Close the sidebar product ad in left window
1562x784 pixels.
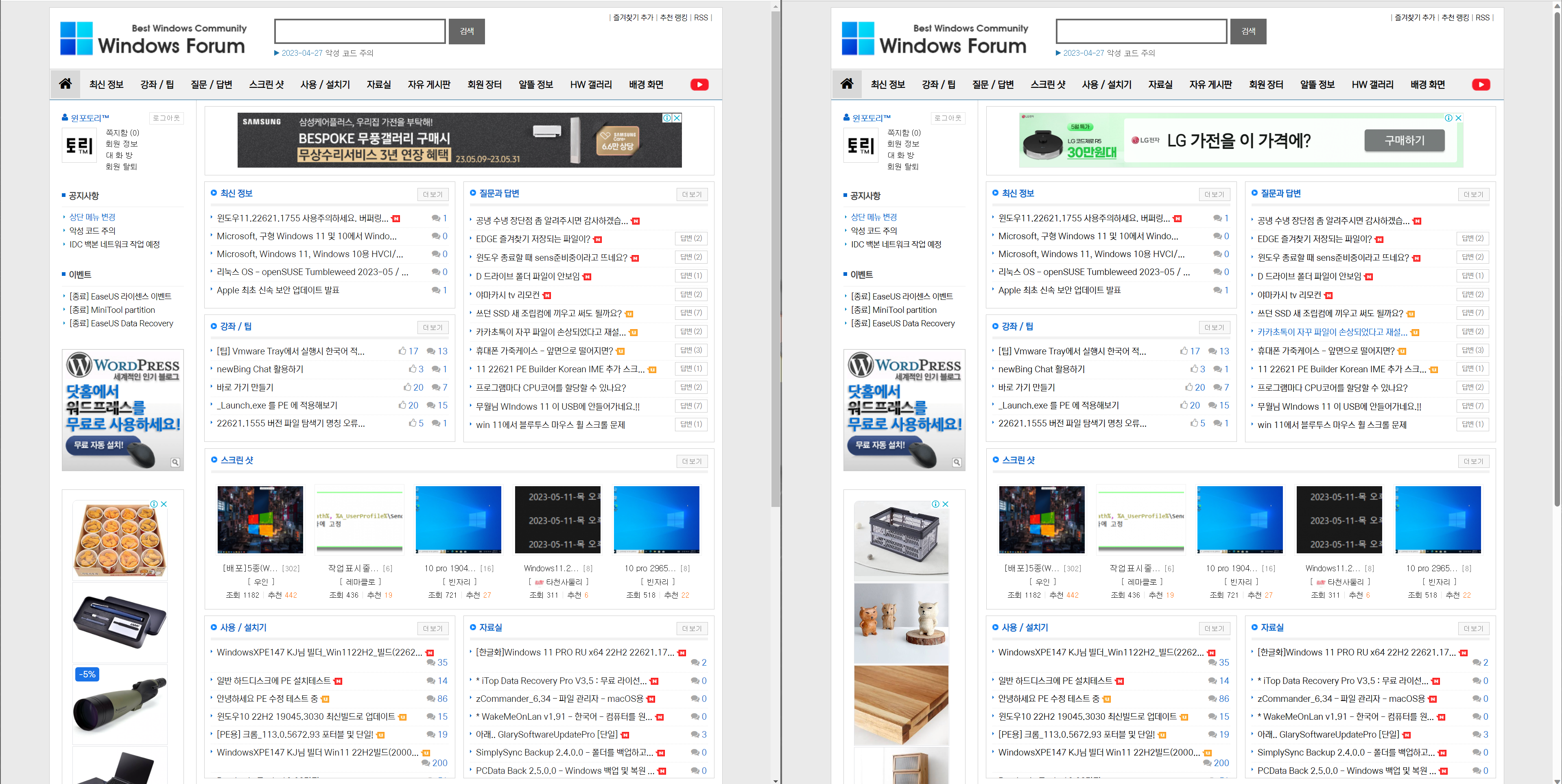click(x=164, y=504)
